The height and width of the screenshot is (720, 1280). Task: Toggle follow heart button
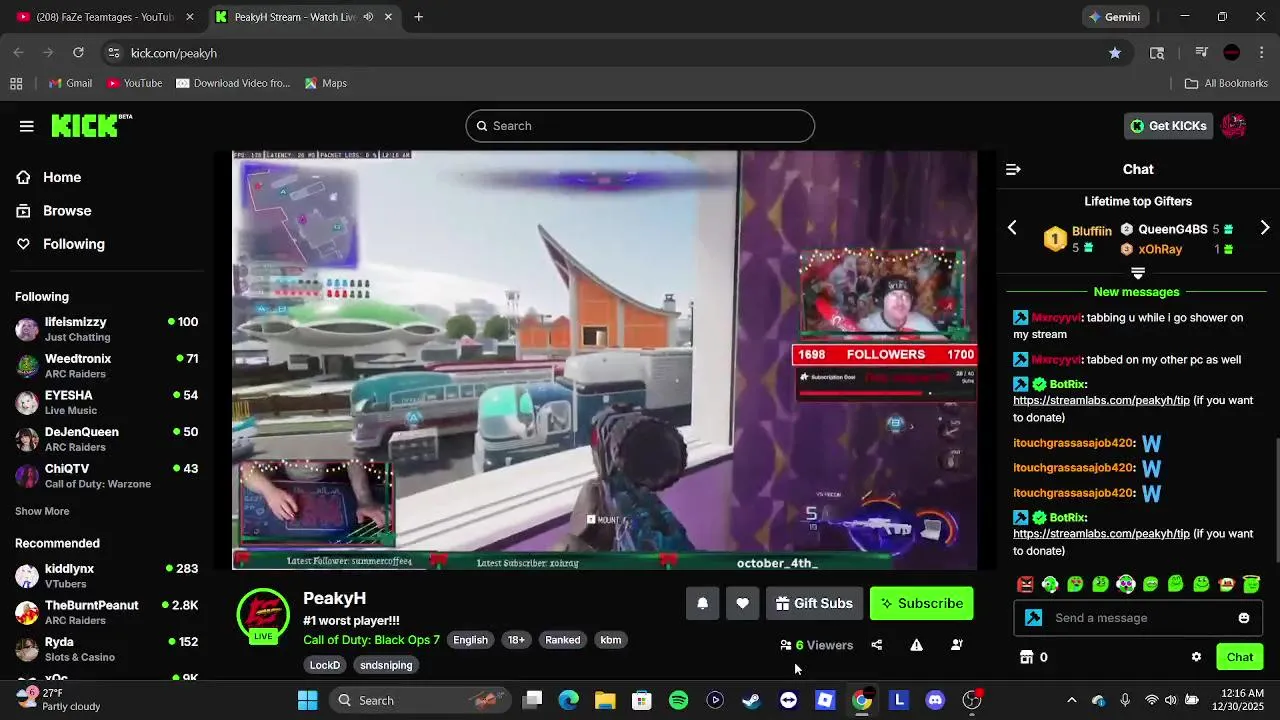point(742,604)
